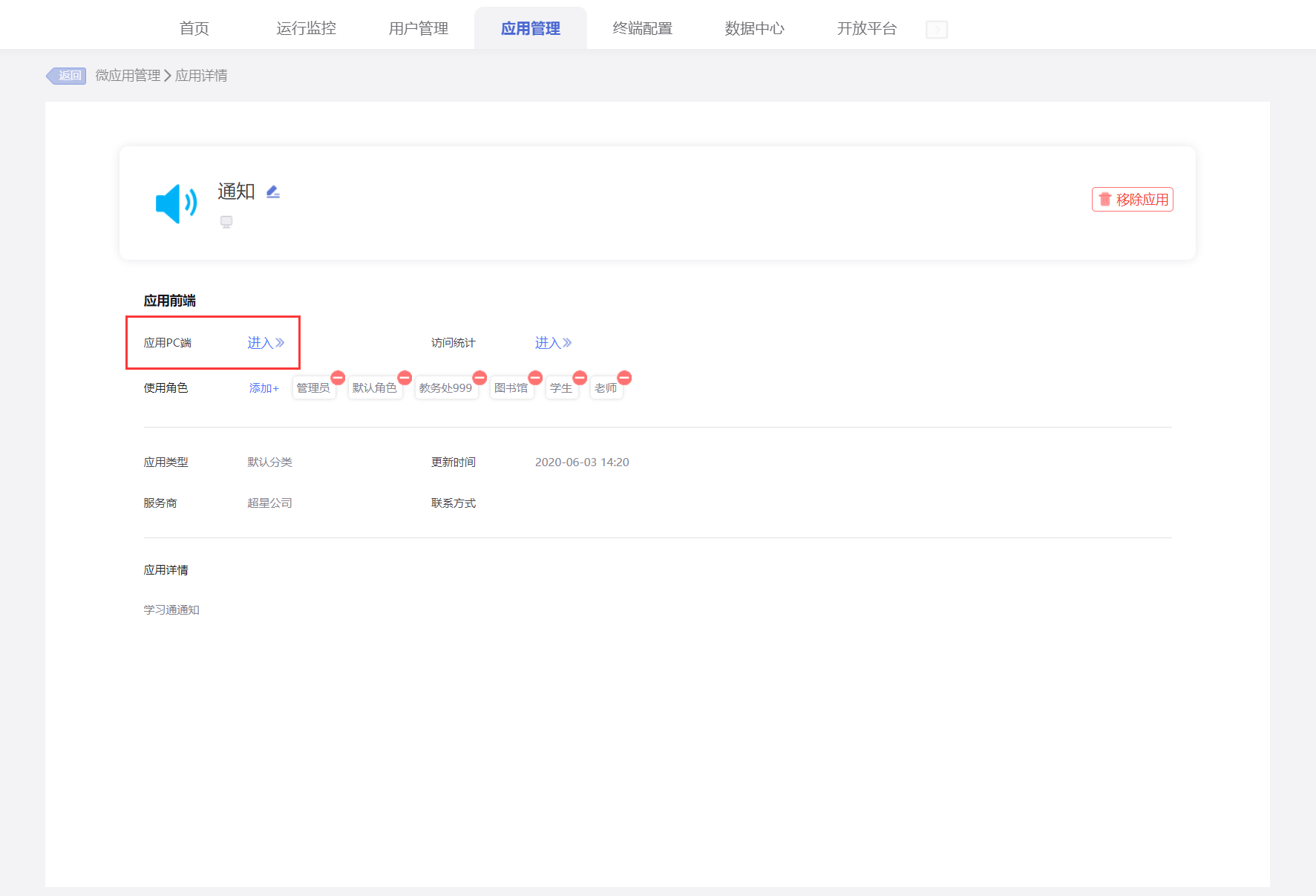Click the 访问统计 label

454,343
